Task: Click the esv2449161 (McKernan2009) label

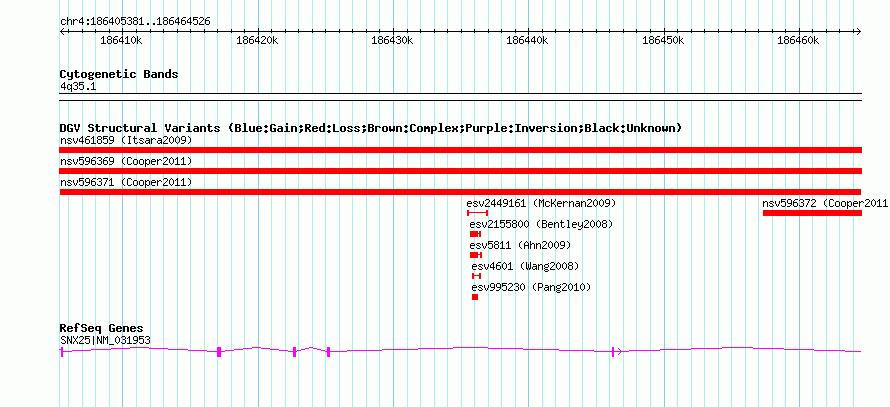Action: (x=541, y=203)
